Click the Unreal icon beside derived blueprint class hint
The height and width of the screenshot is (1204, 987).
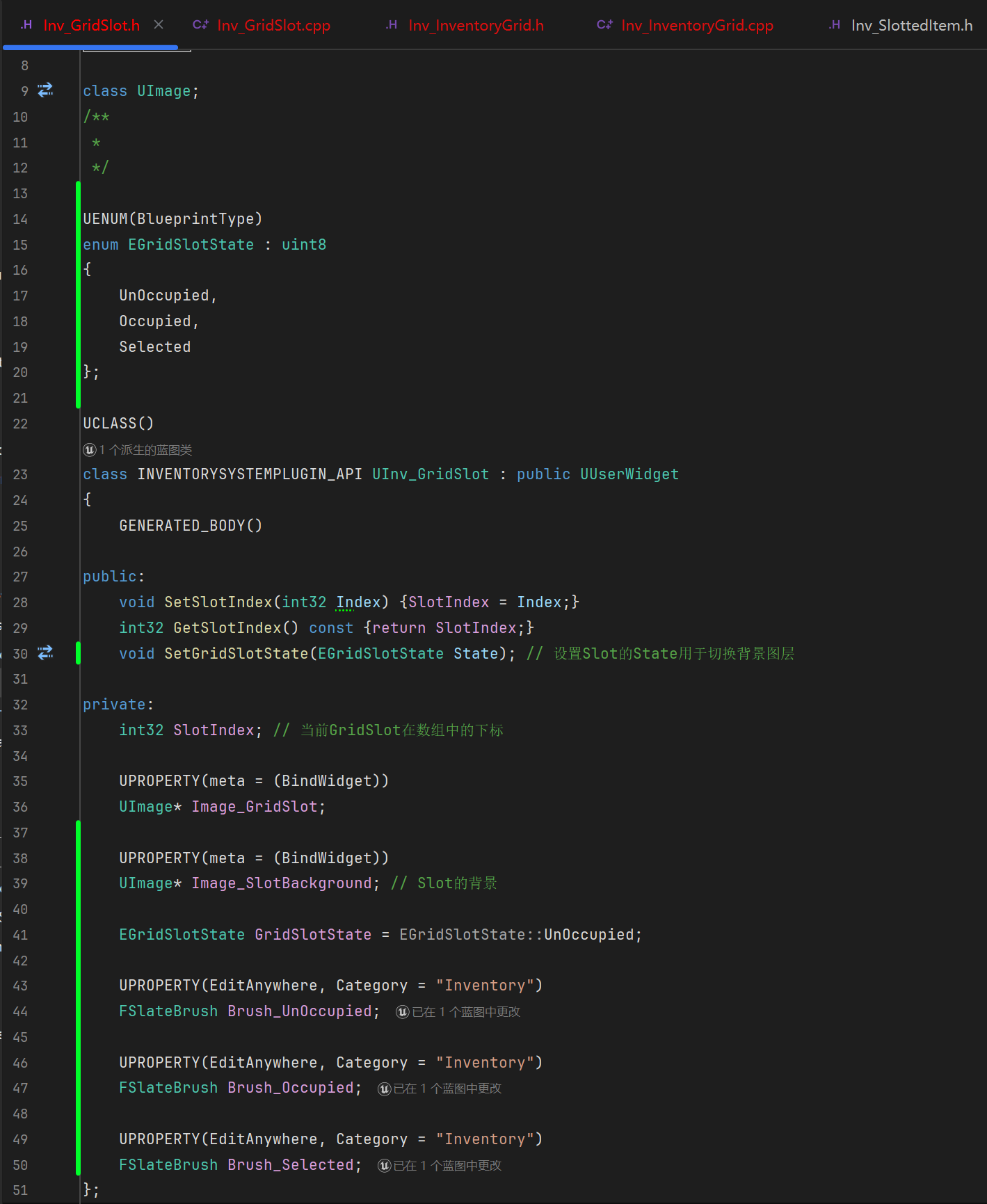(90, 450)
